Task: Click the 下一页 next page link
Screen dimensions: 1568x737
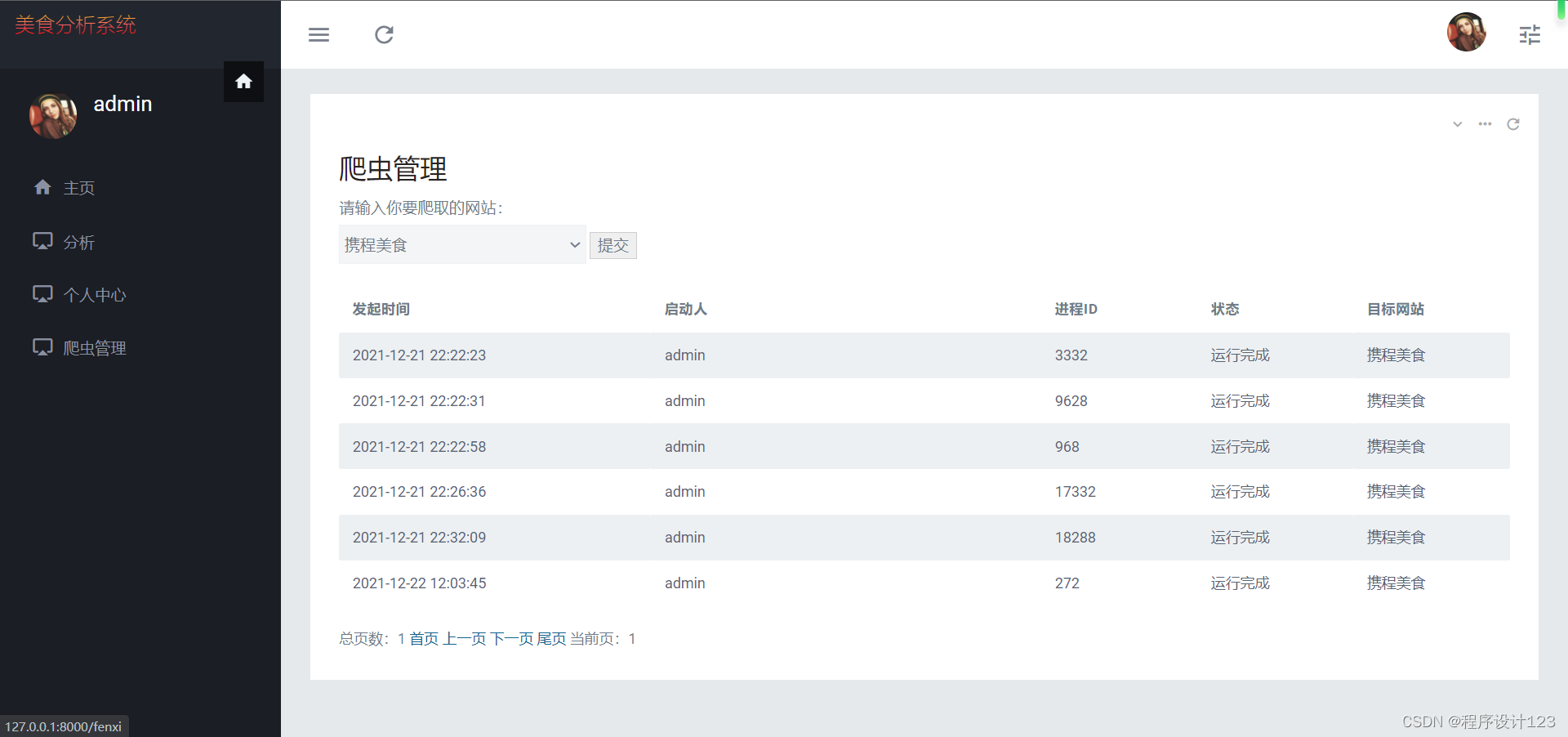Action: click(x=511, y=638)
